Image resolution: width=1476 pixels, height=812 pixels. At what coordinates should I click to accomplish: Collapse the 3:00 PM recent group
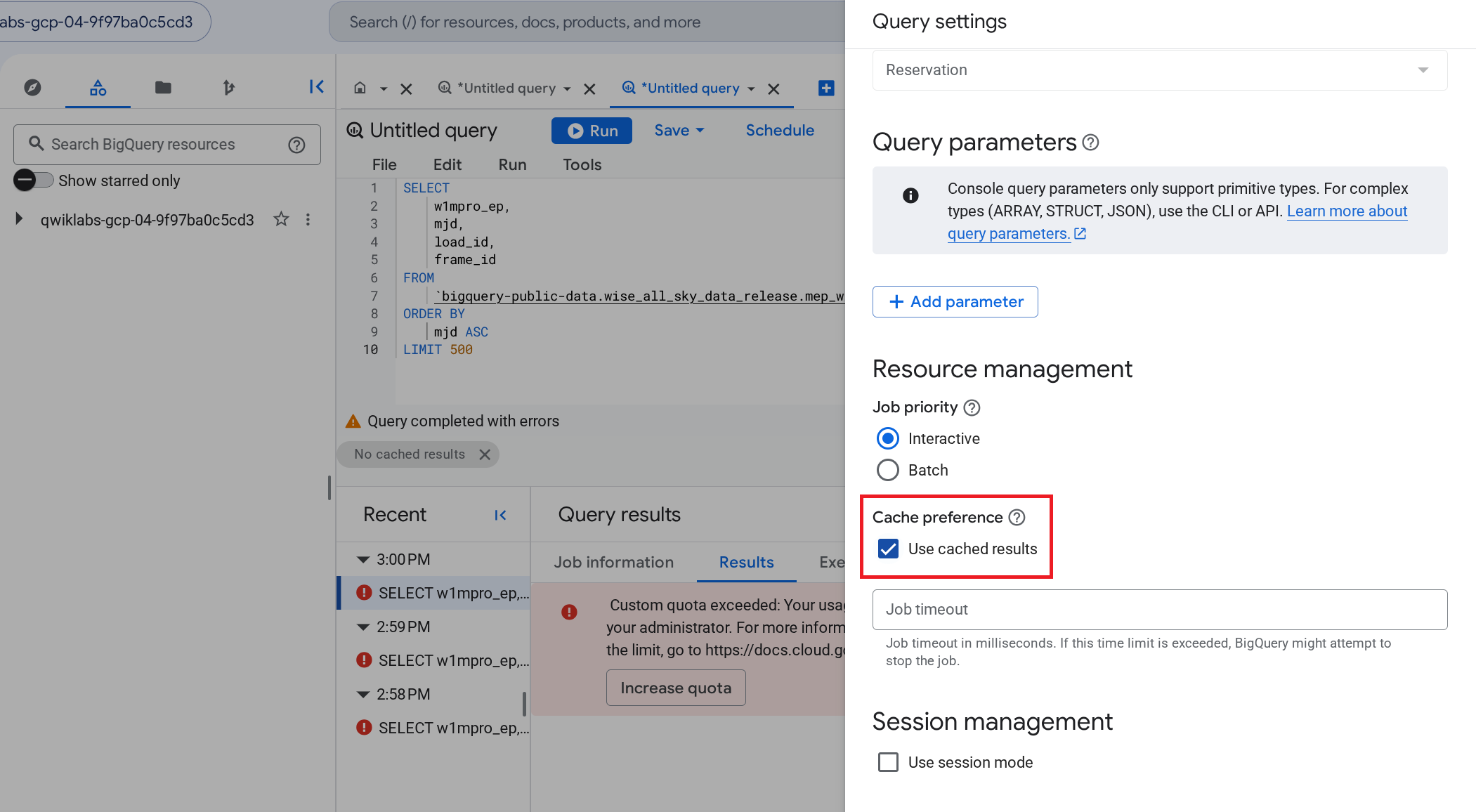pyautogui.click(x=363, y=560)
